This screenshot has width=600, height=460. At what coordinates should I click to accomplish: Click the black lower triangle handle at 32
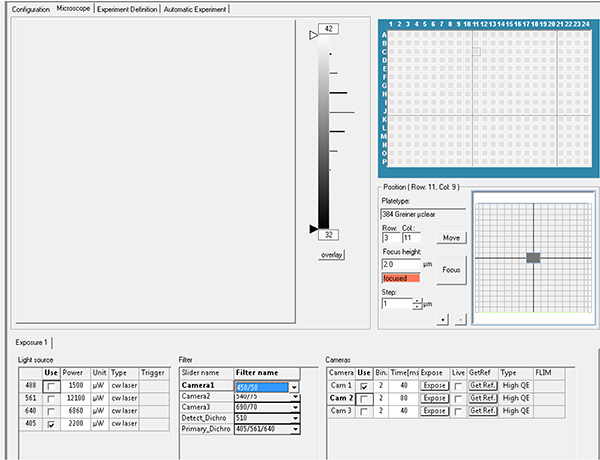[313, 229]
